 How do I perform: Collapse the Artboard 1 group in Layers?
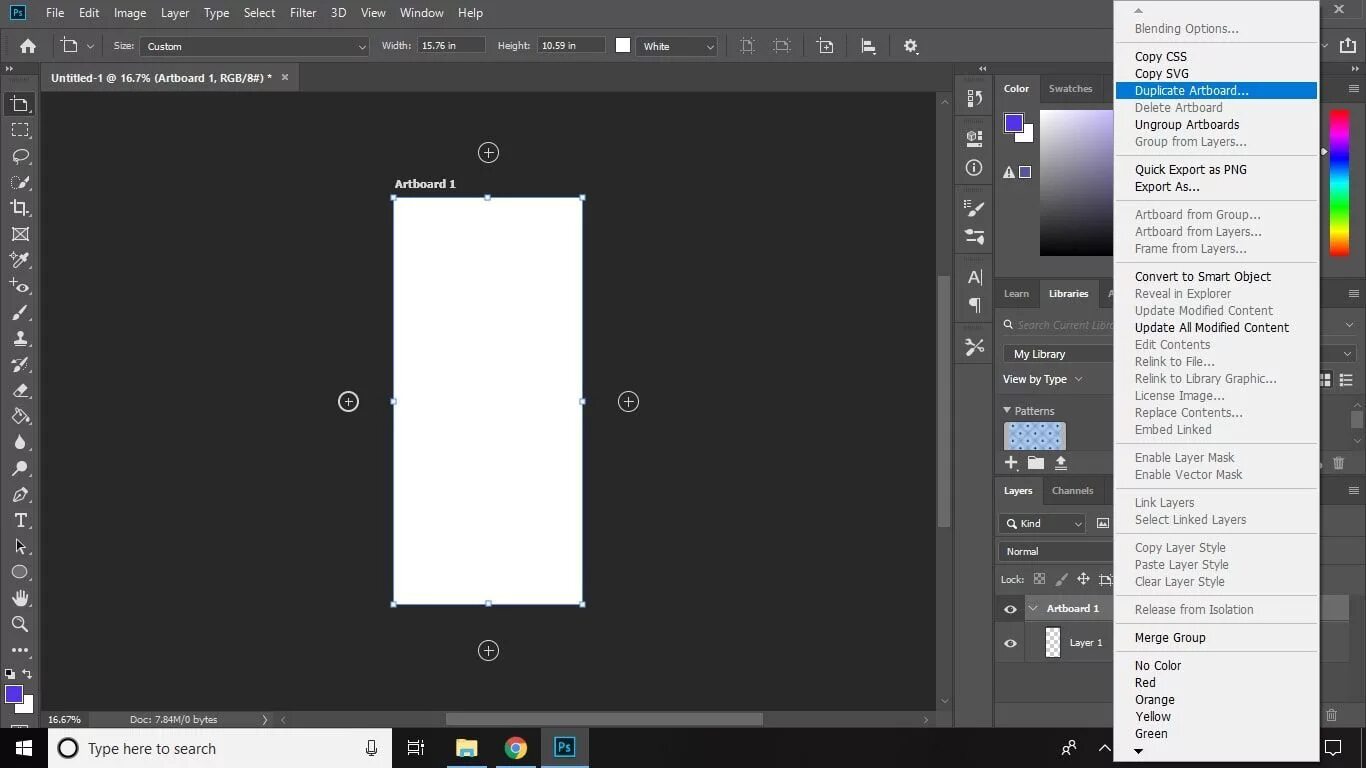1033,609
